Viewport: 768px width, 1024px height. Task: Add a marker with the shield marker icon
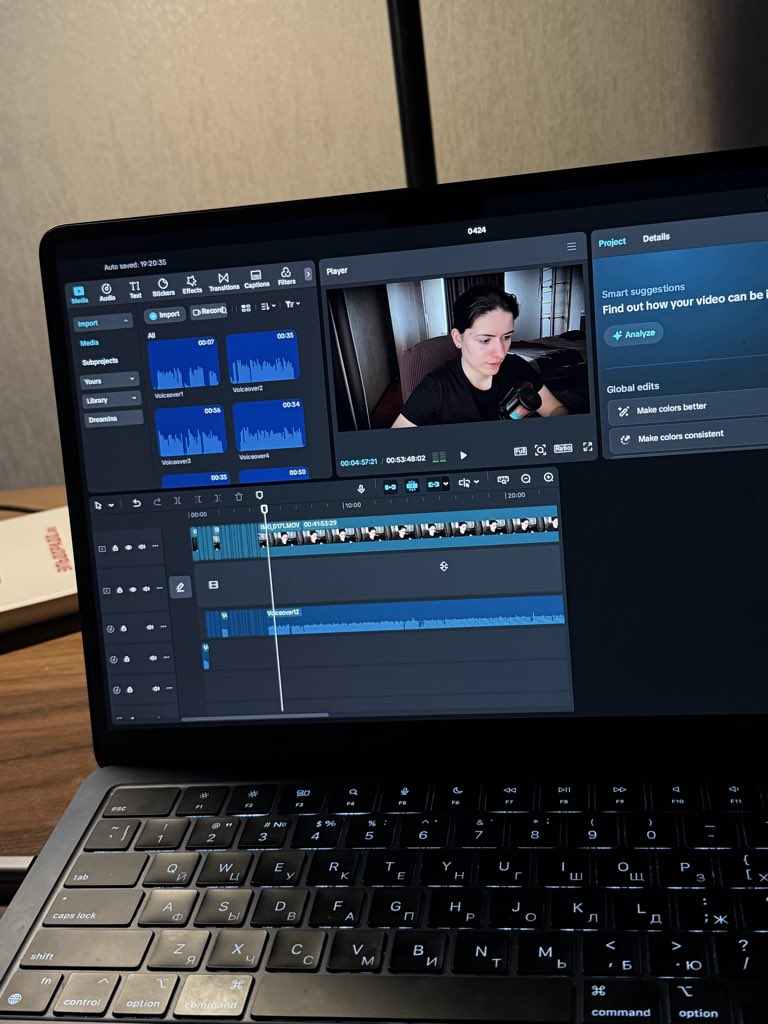(x=259, y=496)
